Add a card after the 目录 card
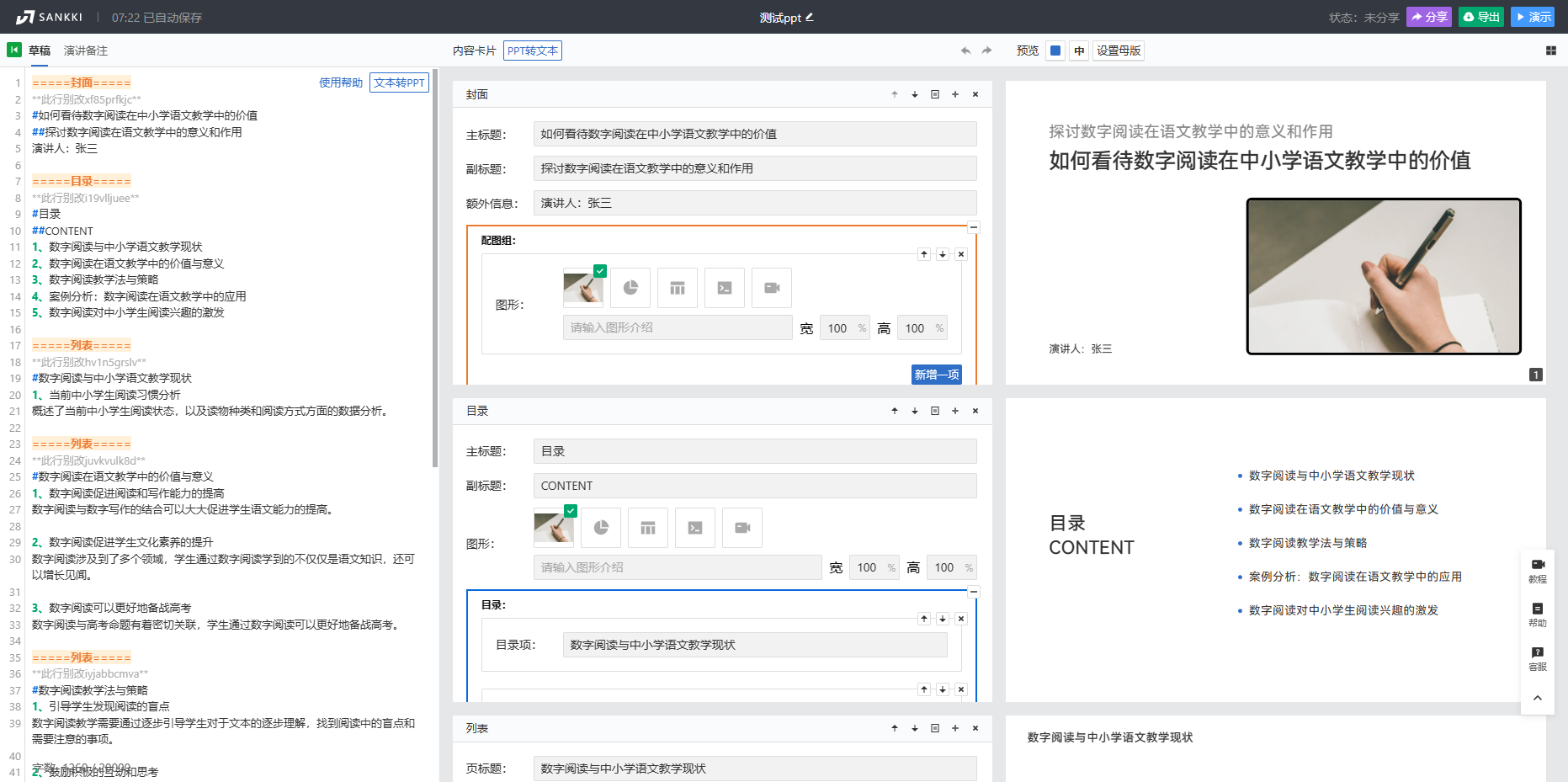Screen dimensions: 1568x782 955,411
